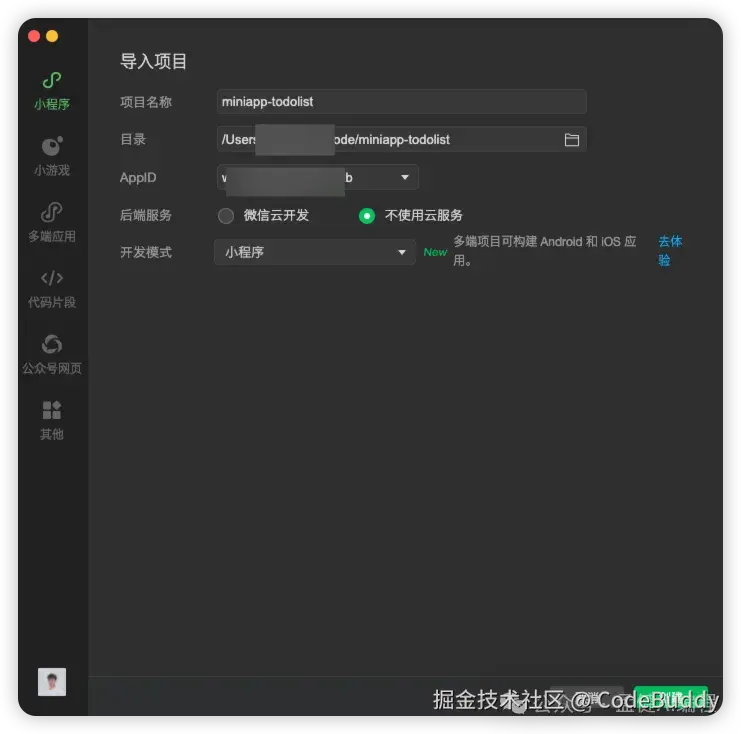Focus the 项目名称 miniapp-todolist field
This screenshot has height=734, width=741.
tap(402, 102)
